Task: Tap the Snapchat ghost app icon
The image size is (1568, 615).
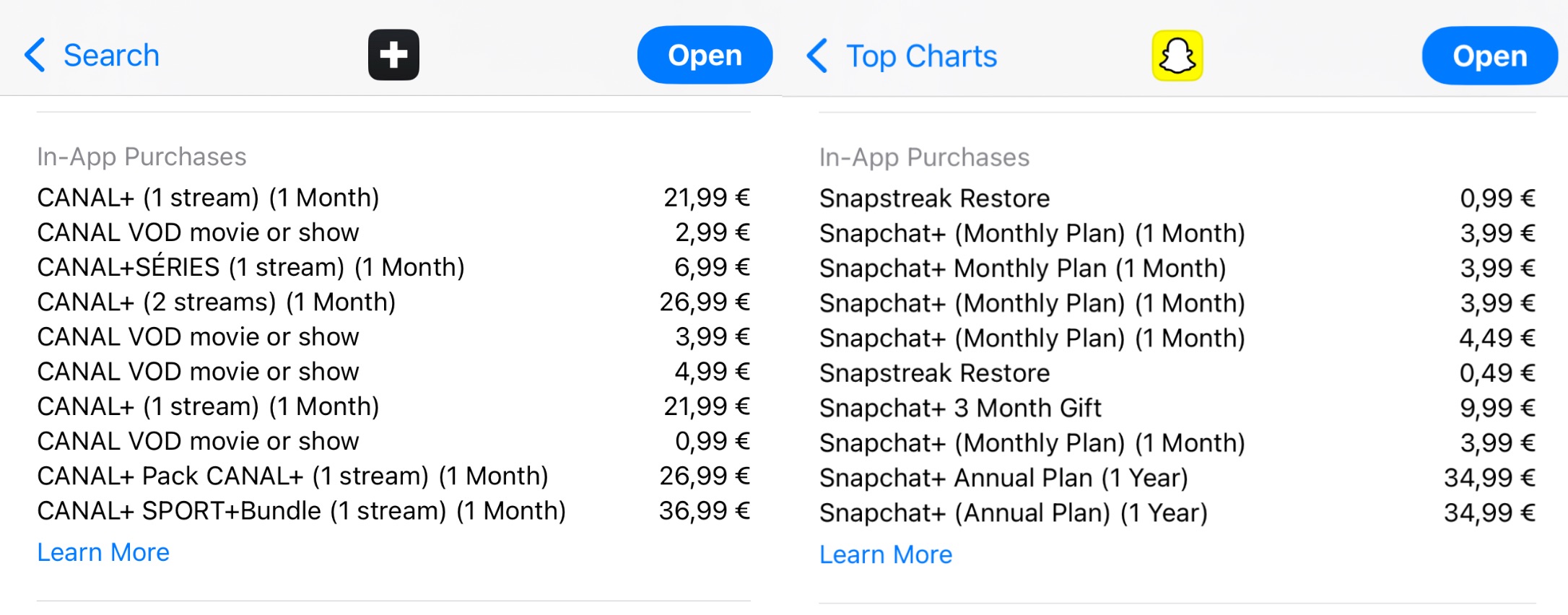Action: (x=1177, y=56)
